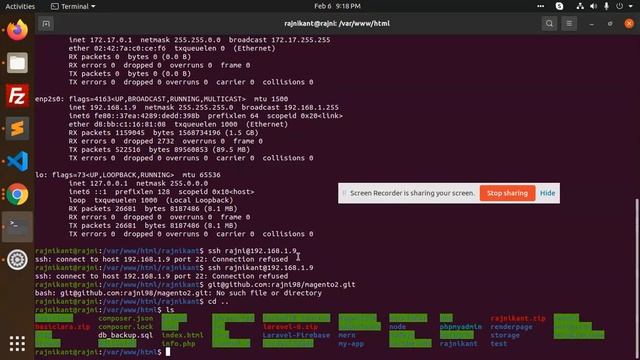This screenshot has height=360, width=640.
Task: Click the Skype tray icon
Action: click(559, 6)
